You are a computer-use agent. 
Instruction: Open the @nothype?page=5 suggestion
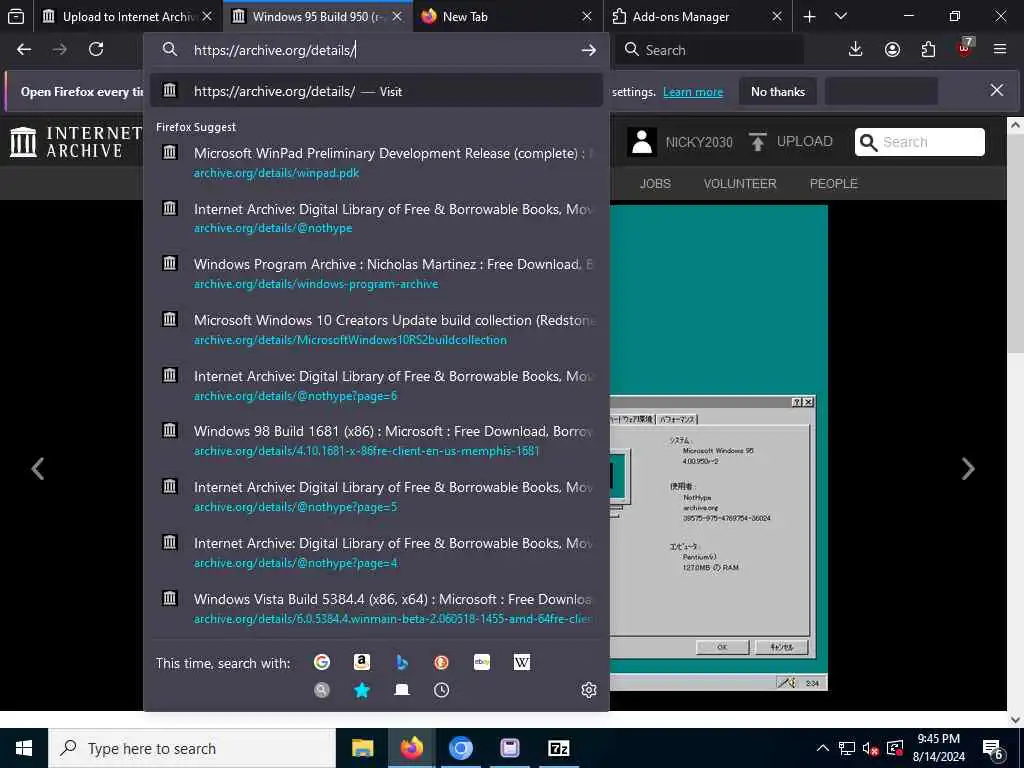pyautogui.click(x=376, y=497)
